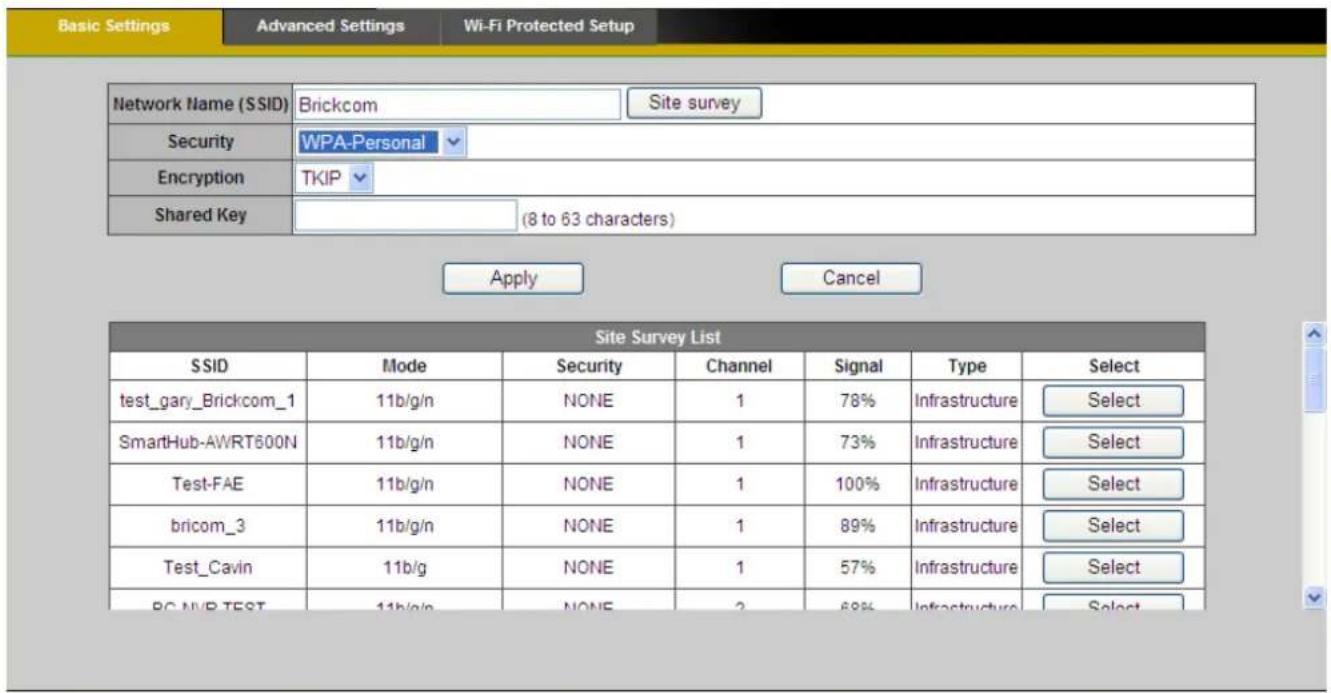Click the Shared Key label
The height and width of the screenshot is (693, 1331).
pos(200,215)
